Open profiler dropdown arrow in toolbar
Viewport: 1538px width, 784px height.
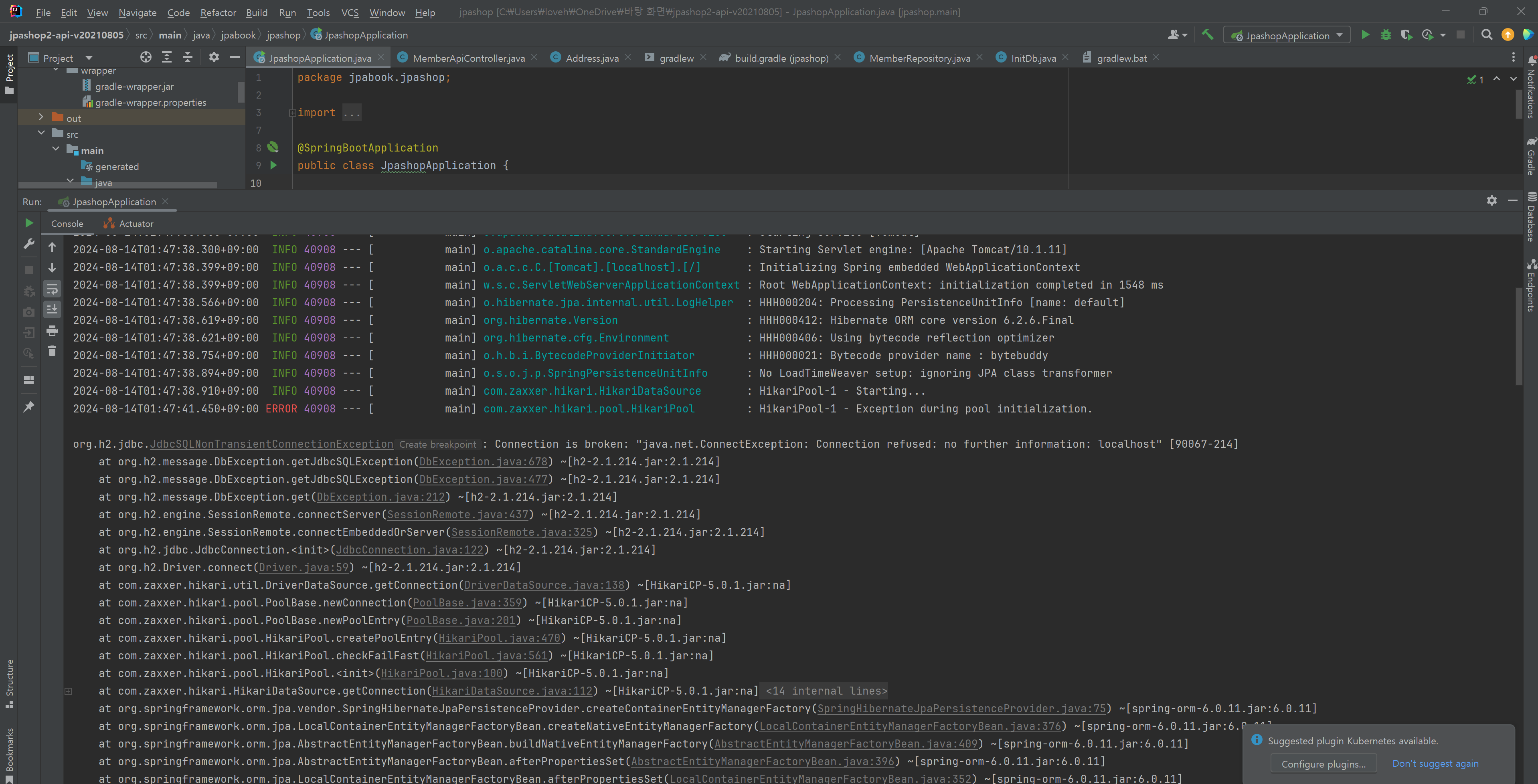(x=1443, y=35)
